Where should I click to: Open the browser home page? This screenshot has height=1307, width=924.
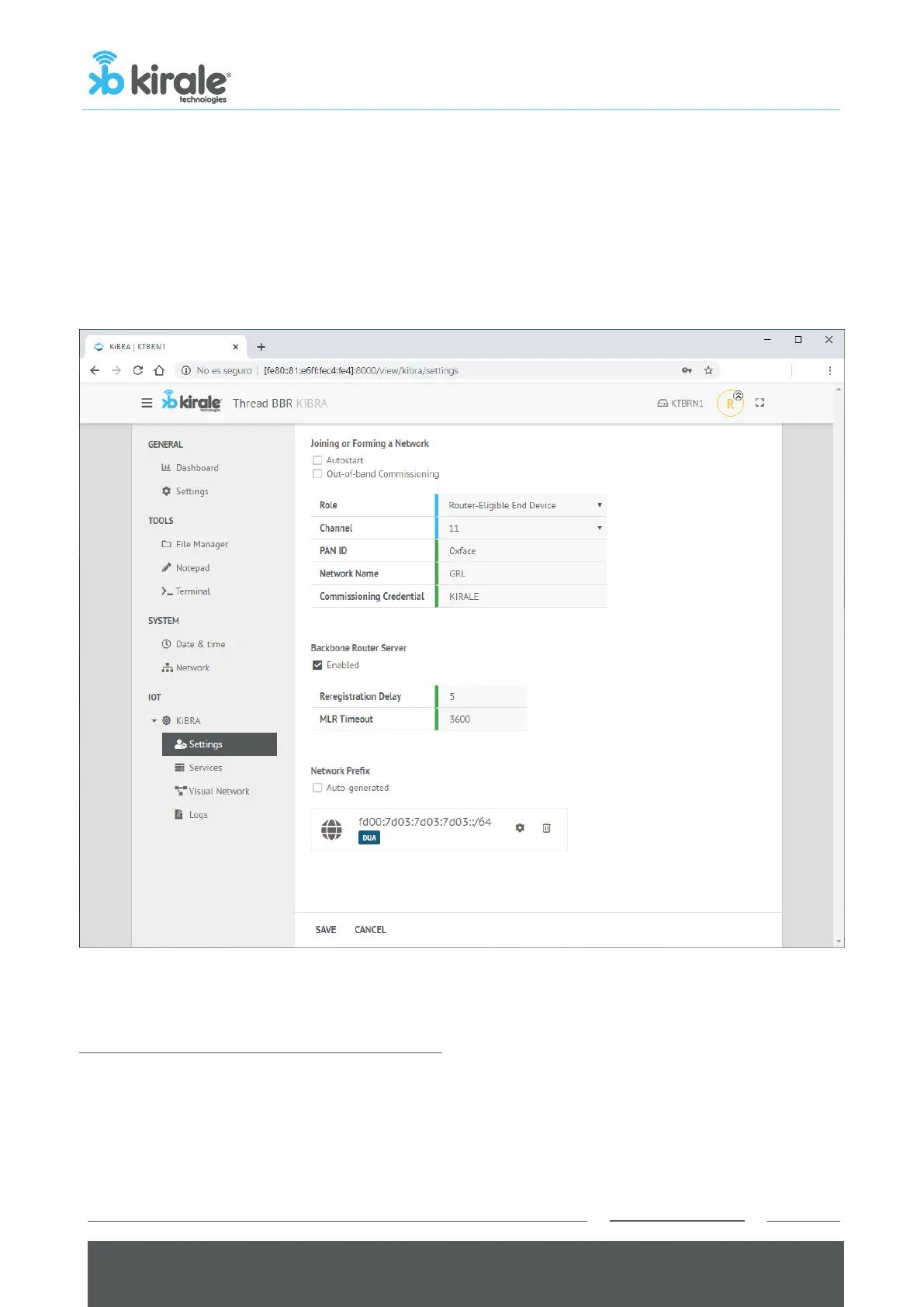pos(160,370)
